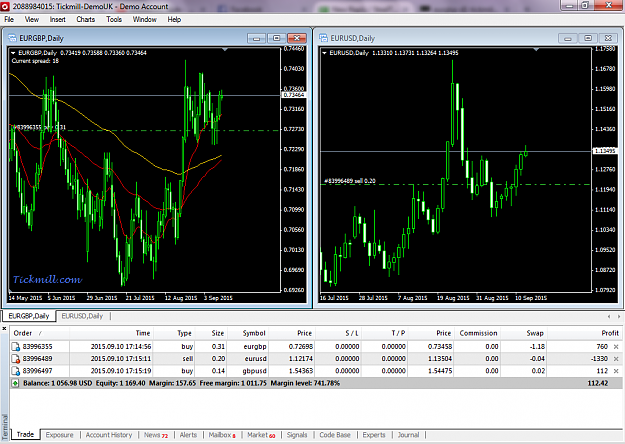The width and height of the screenshot is (625, 444).
Task: Sort trades by Commission column
Action: pos(477,333)
